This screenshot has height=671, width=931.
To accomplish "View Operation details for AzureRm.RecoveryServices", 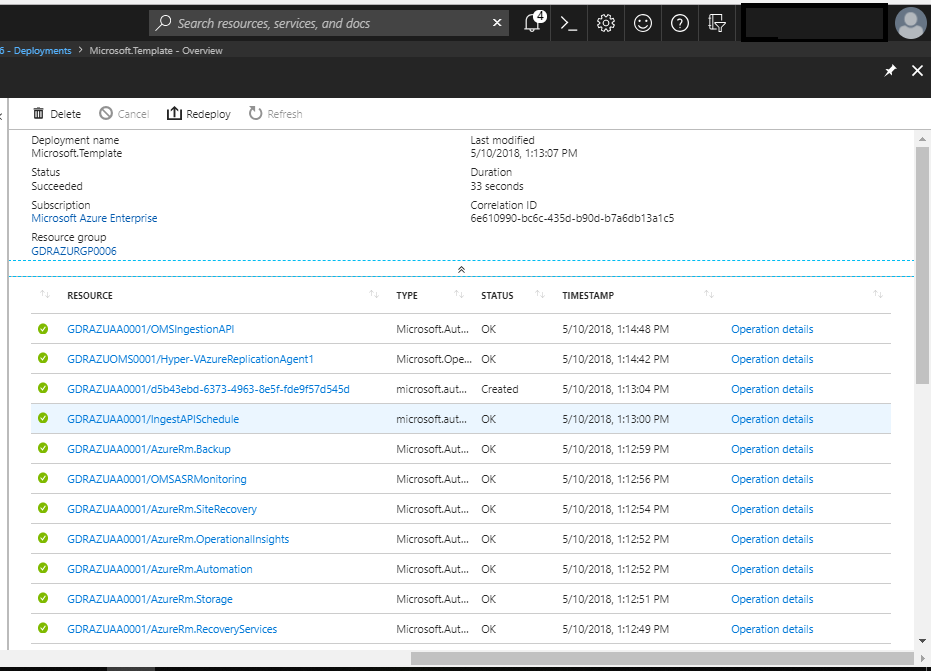I will click(x=772, y=629).
